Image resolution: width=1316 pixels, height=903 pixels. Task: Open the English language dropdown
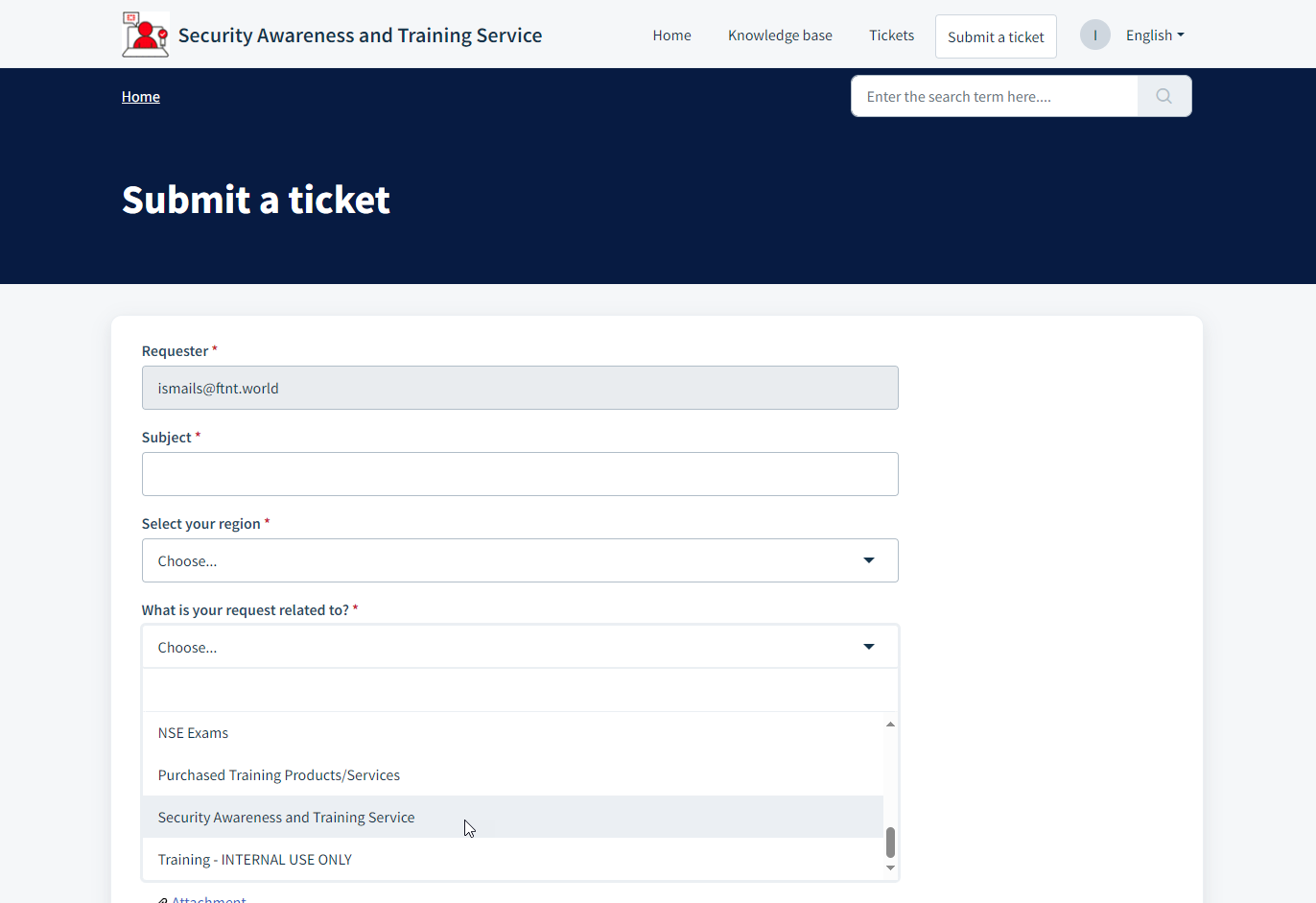pyautogui.click(x=1155, y=35)
